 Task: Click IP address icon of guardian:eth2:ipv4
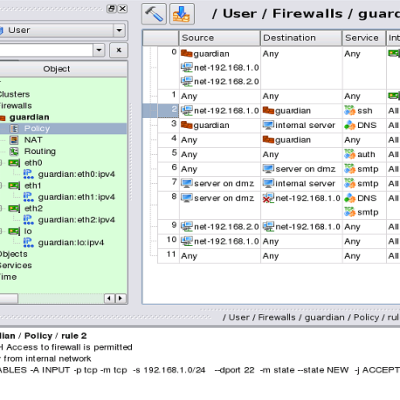pyautogui.click(x=28, y=220)
